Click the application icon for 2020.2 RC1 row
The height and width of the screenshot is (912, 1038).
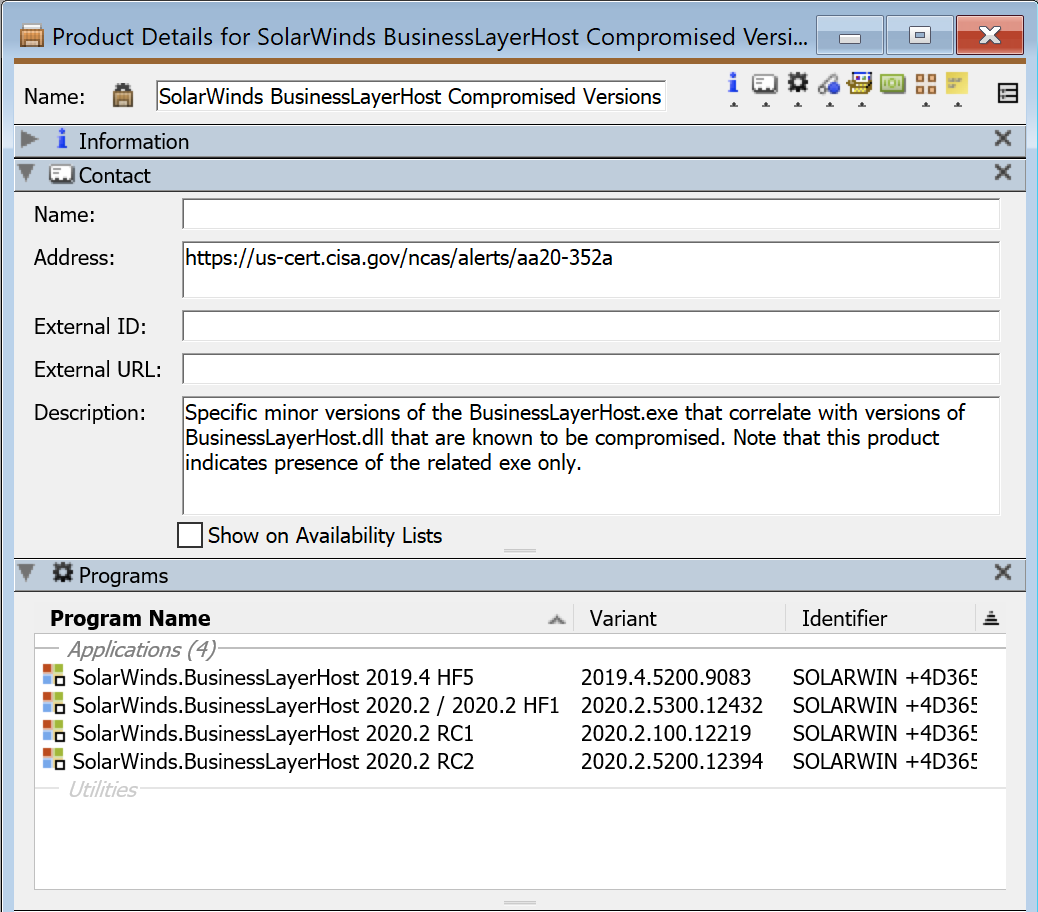click(x=54, y=732)
